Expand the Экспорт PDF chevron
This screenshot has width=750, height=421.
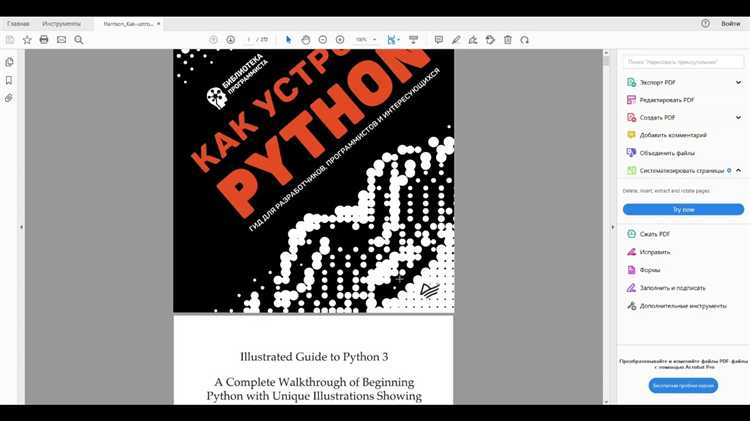click(x=739, y=82)
